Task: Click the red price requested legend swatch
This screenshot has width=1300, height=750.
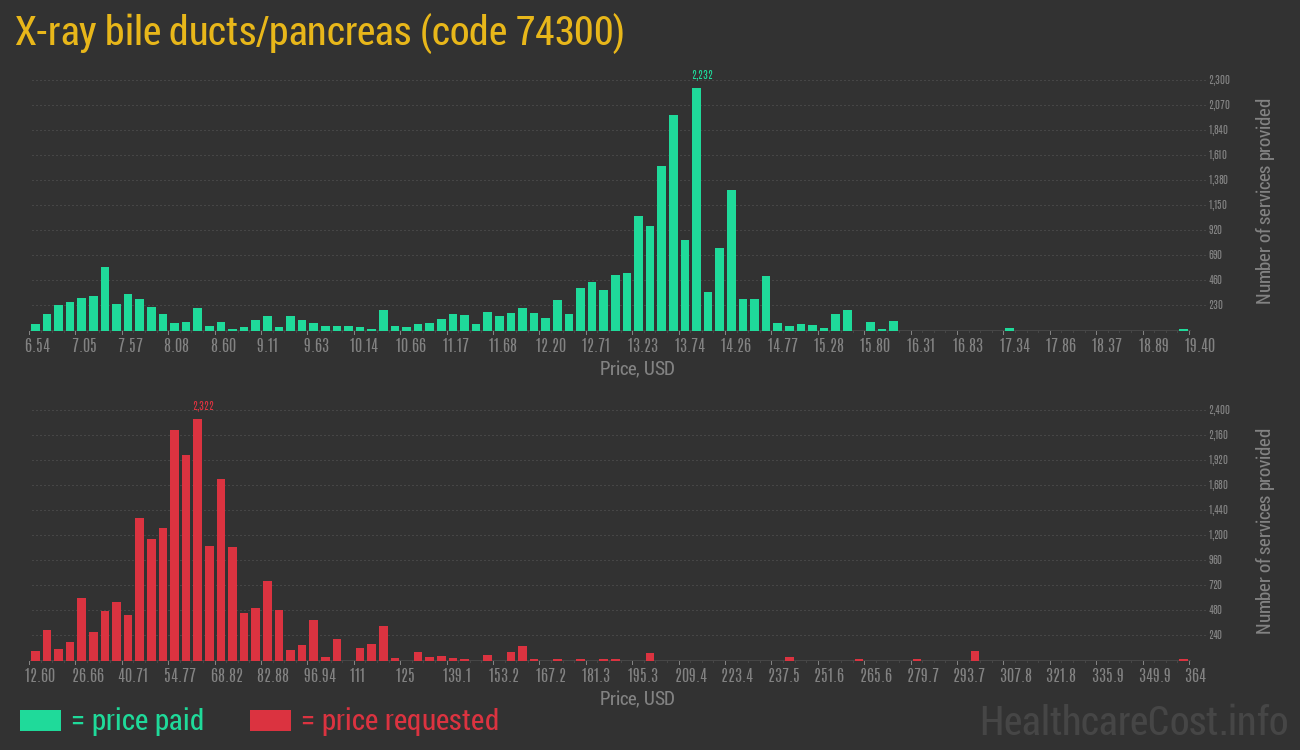Action: point(269,720)
